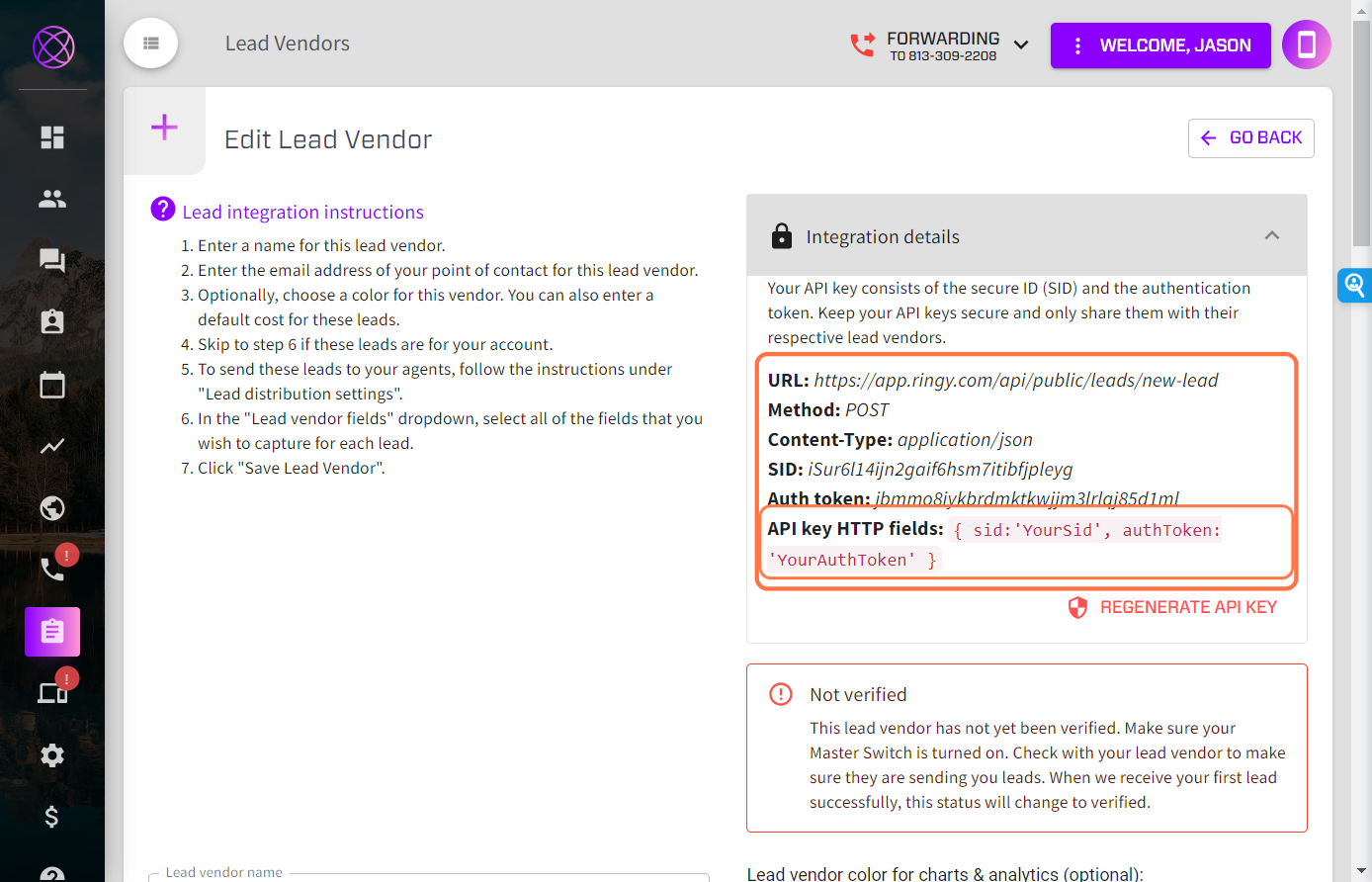Click the Method POST line
Image resolution: width=1372 pixels, height=882 pixels.
click(828, 410)
